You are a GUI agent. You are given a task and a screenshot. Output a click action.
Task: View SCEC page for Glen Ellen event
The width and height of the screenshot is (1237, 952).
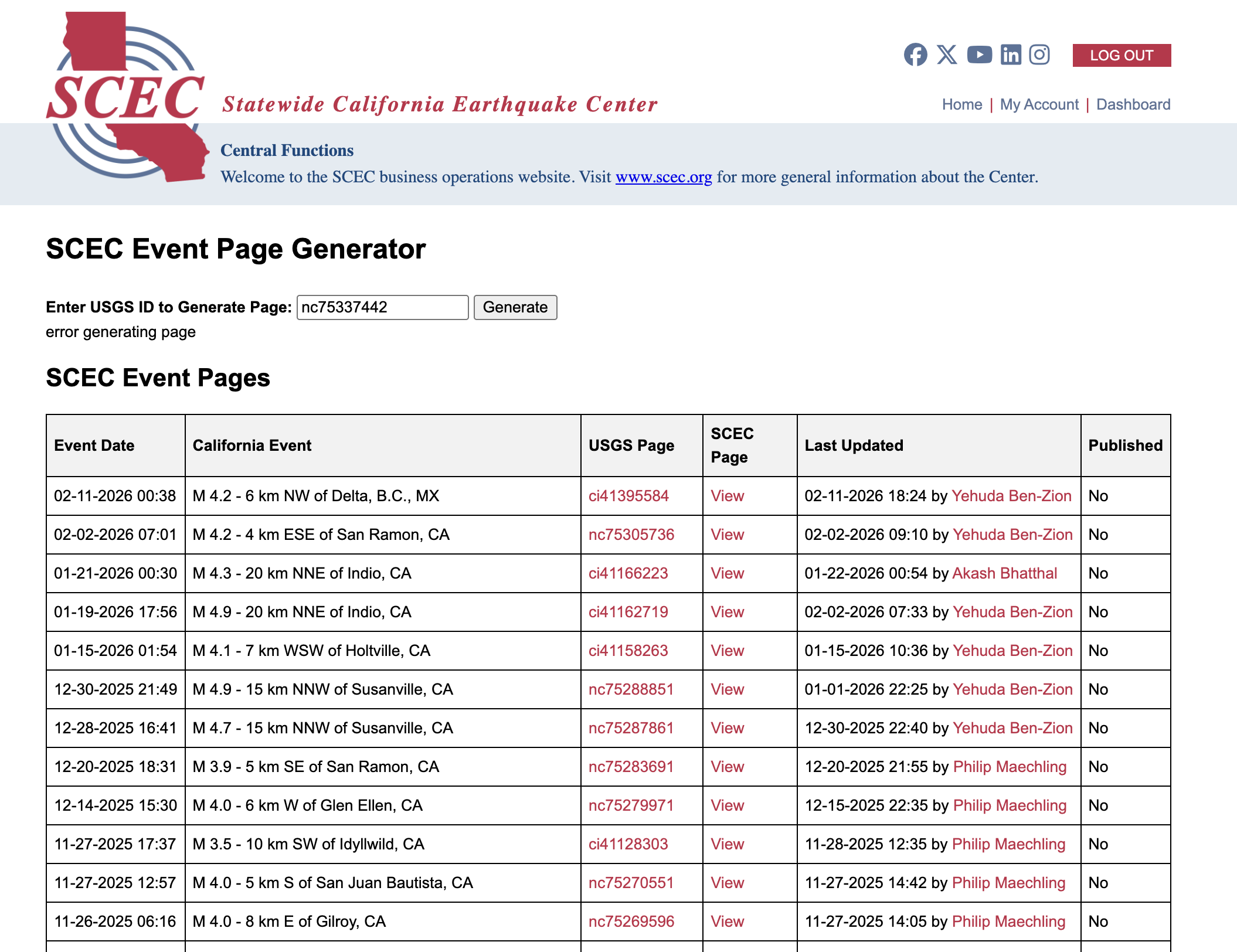(x=727, y=805)
